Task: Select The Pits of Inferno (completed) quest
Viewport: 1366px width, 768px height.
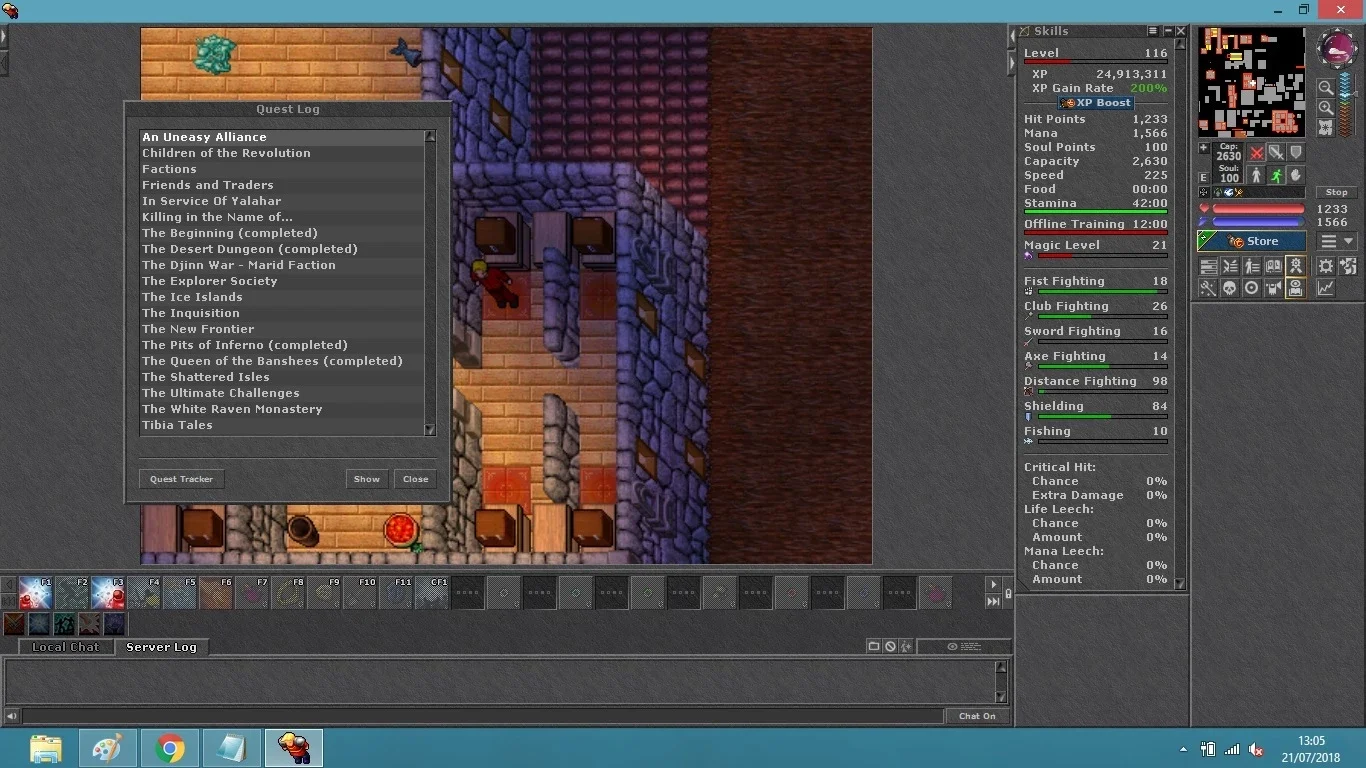Action: point(282,345)
